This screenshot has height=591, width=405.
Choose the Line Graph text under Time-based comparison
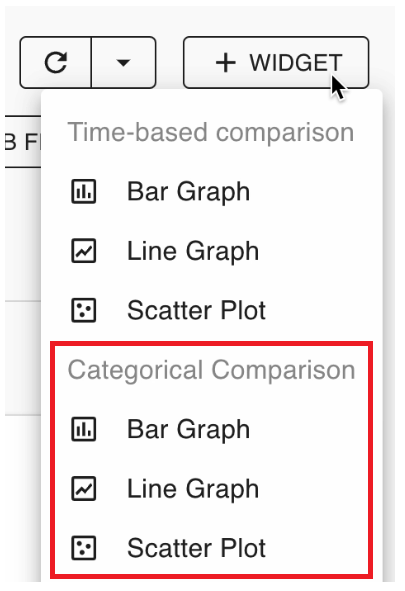click(193, 252)
